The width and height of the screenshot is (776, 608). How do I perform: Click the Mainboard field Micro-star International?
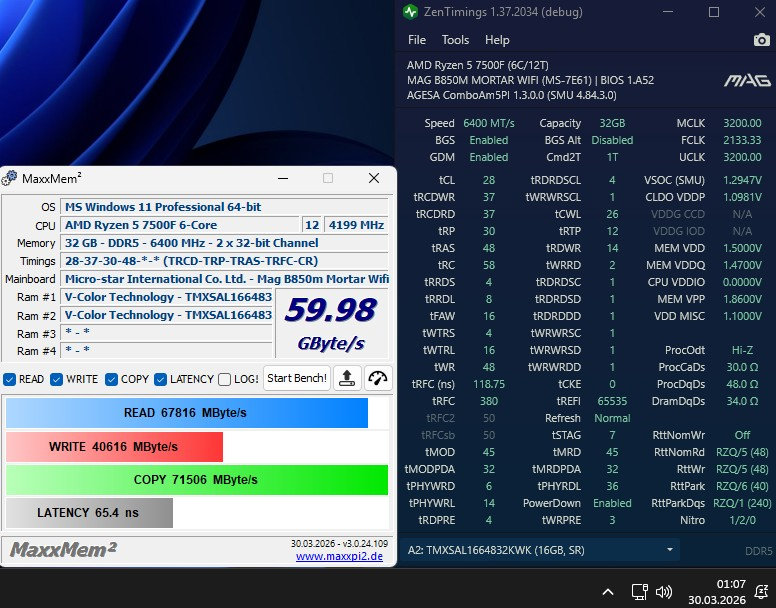point(224,279)
